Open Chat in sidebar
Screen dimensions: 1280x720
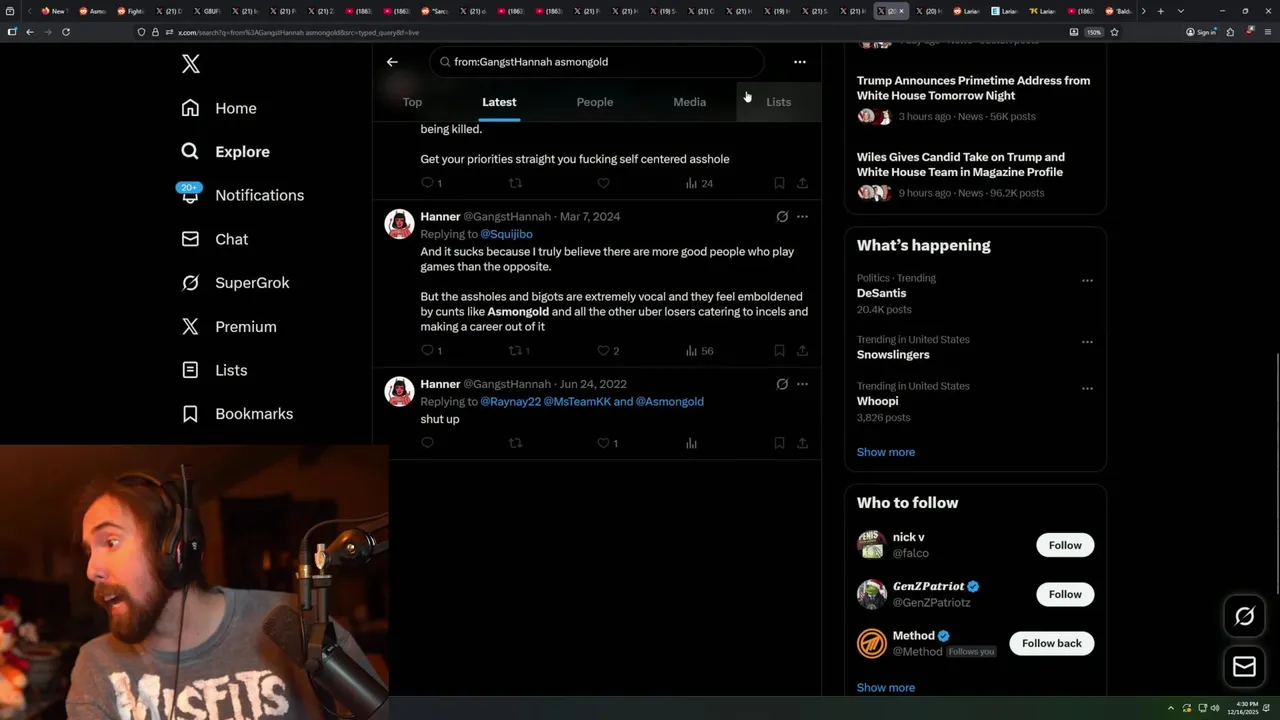pos(215,239)
